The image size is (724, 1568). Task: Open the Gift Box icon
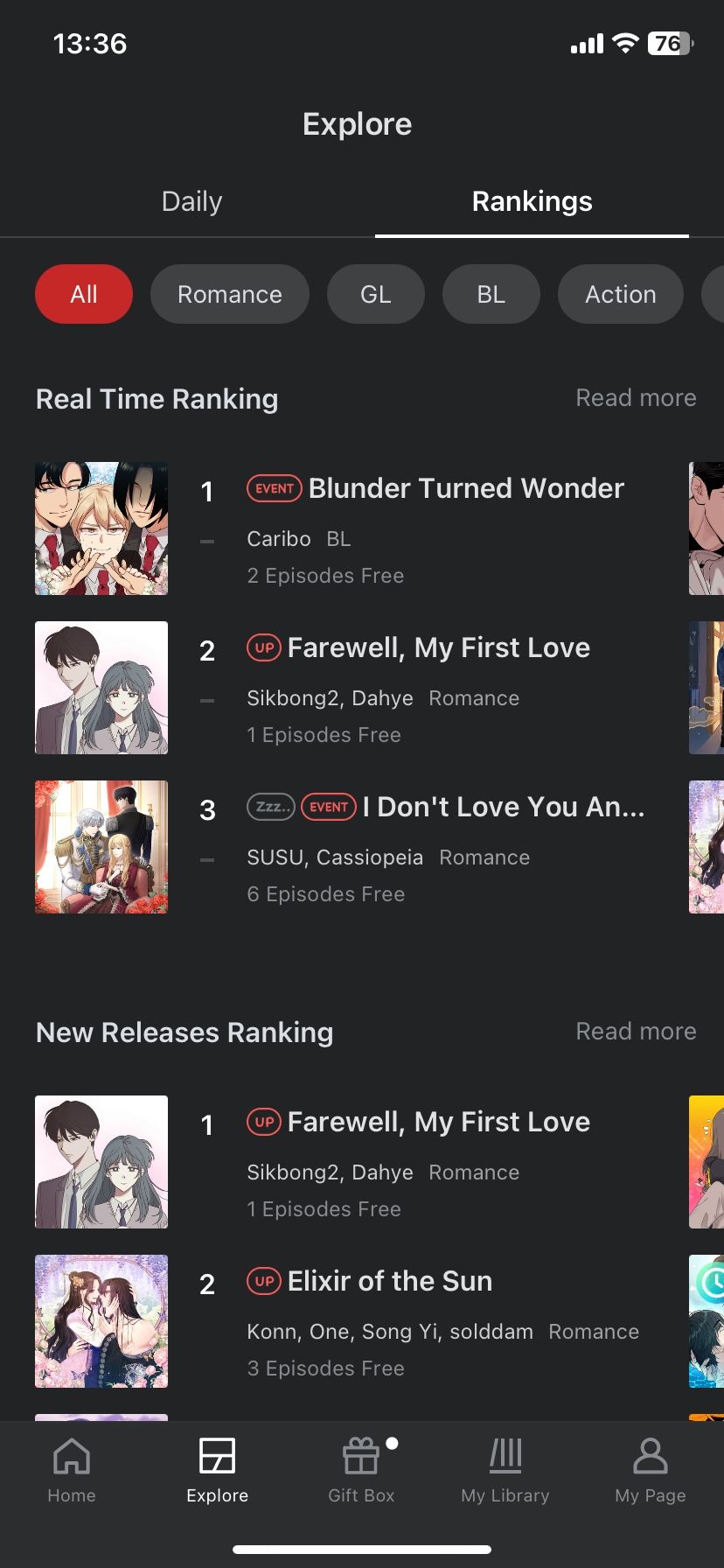[361, 1457]
